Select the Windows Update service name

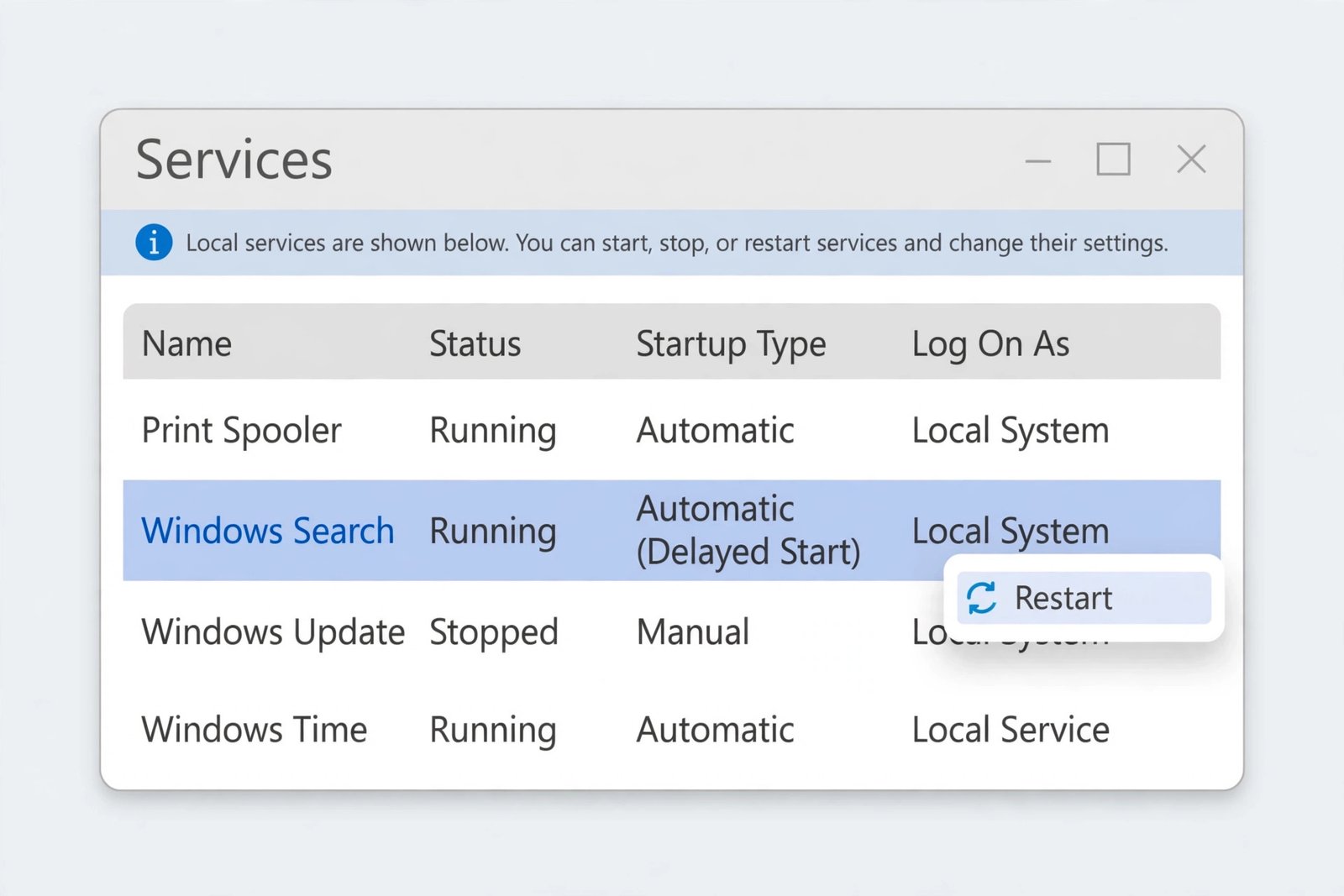coord(273,632)
